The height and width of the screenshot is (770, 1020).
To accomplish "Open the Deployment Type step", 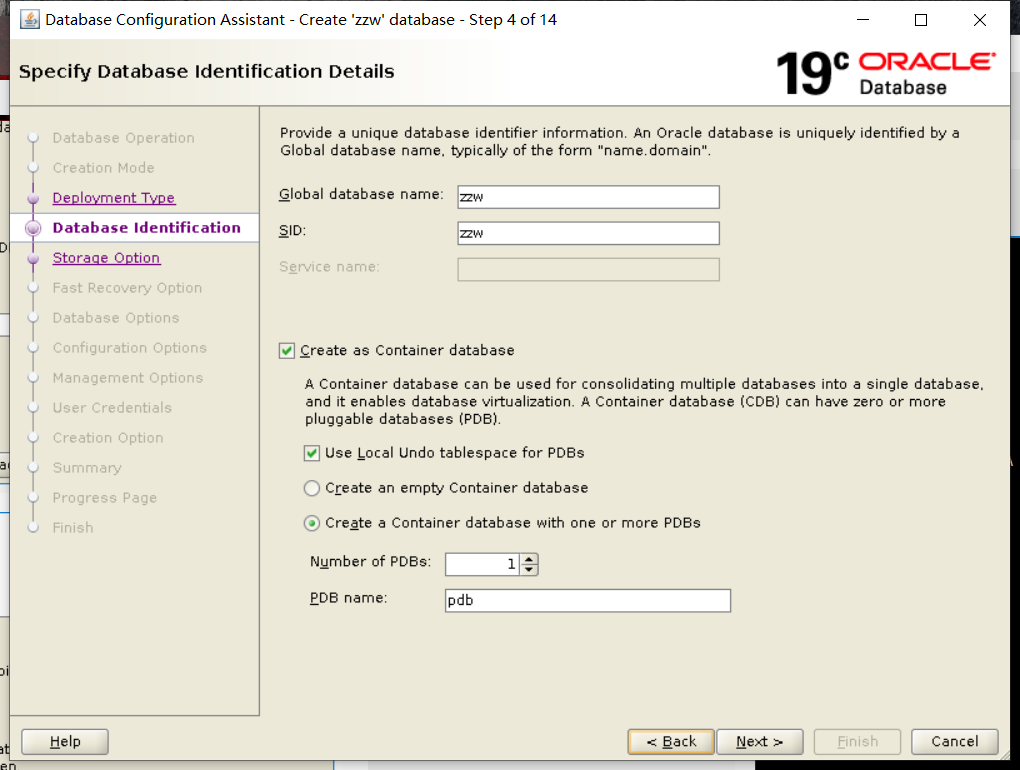I will [x=114, y=198].
